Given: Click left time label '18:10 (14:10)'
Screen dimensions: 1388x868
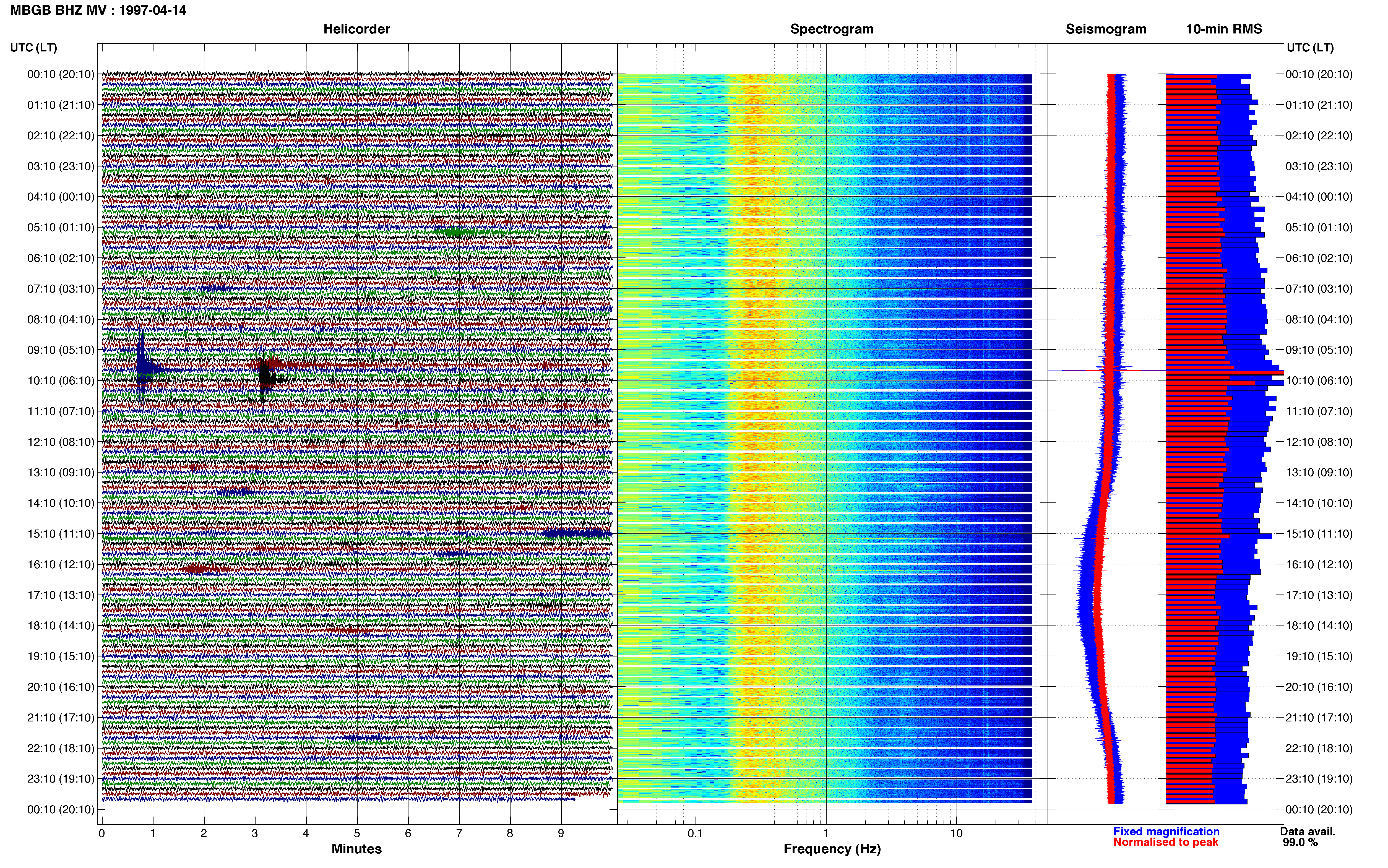Looking at the screenshot, I should 61,626.
